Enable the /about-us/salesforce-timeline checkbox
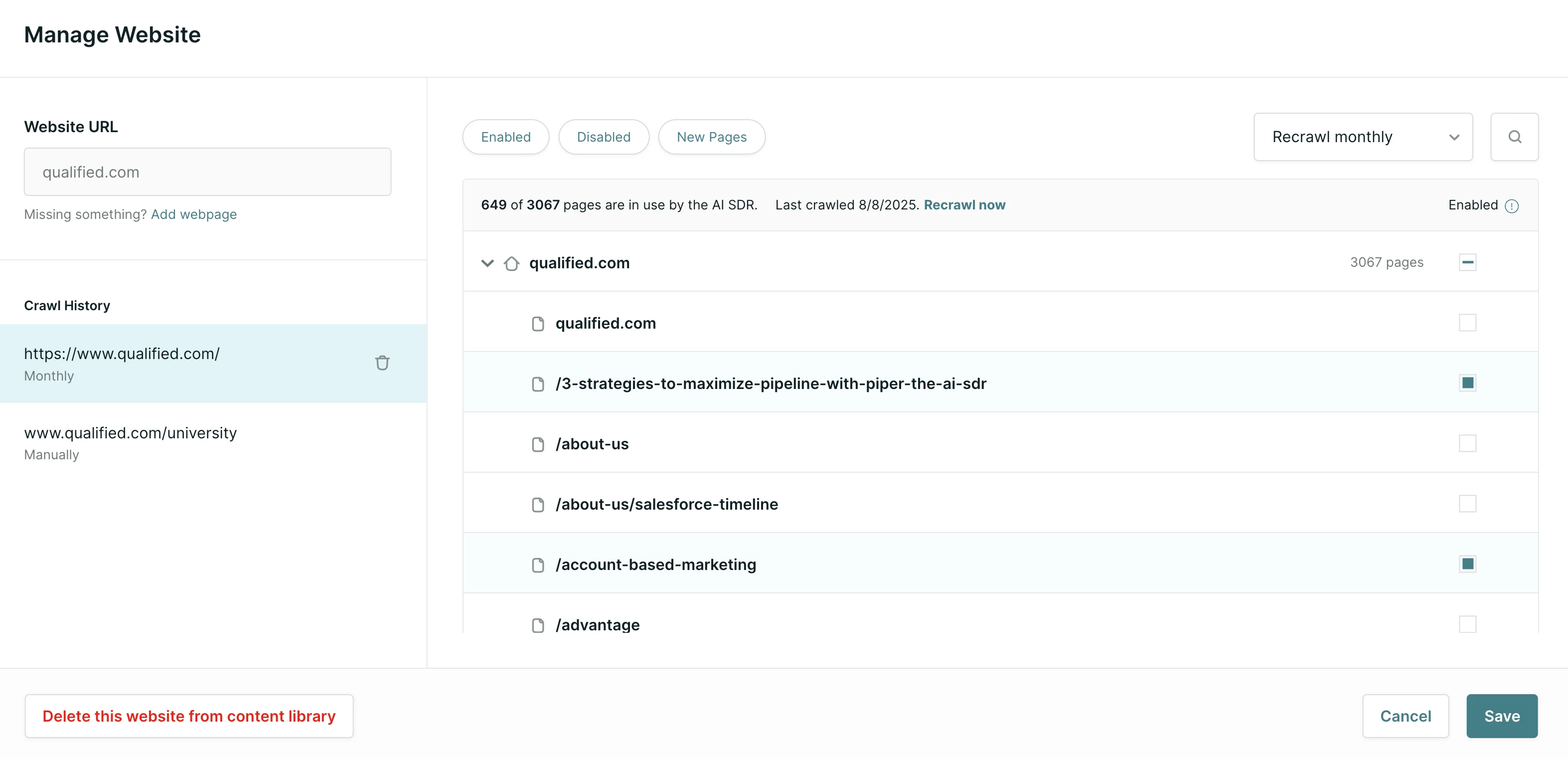 (1467, 504)
